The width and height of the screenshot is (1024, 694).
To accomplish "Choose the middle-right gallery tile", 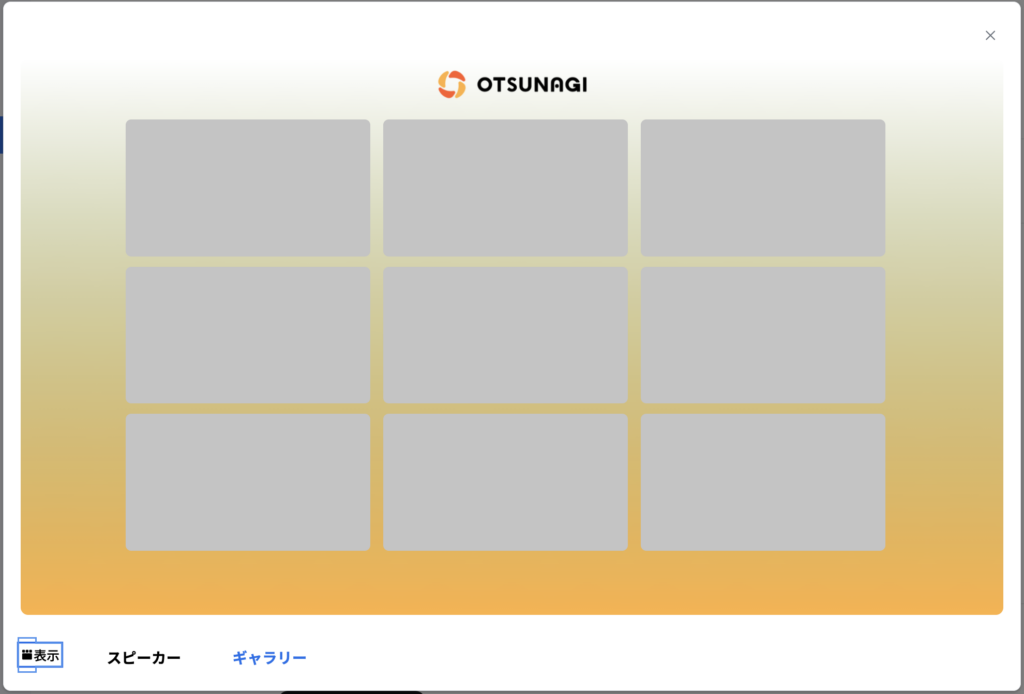I will 763,335.
